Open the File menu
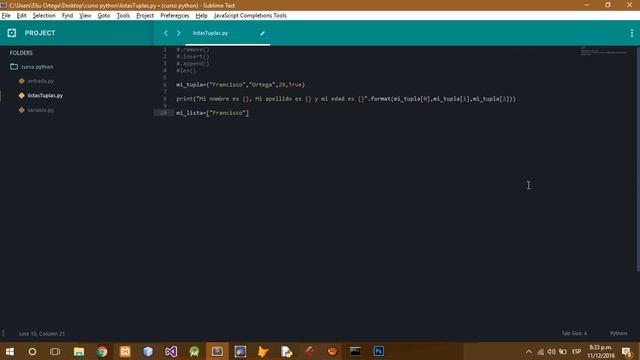 [x=6, y=16]
